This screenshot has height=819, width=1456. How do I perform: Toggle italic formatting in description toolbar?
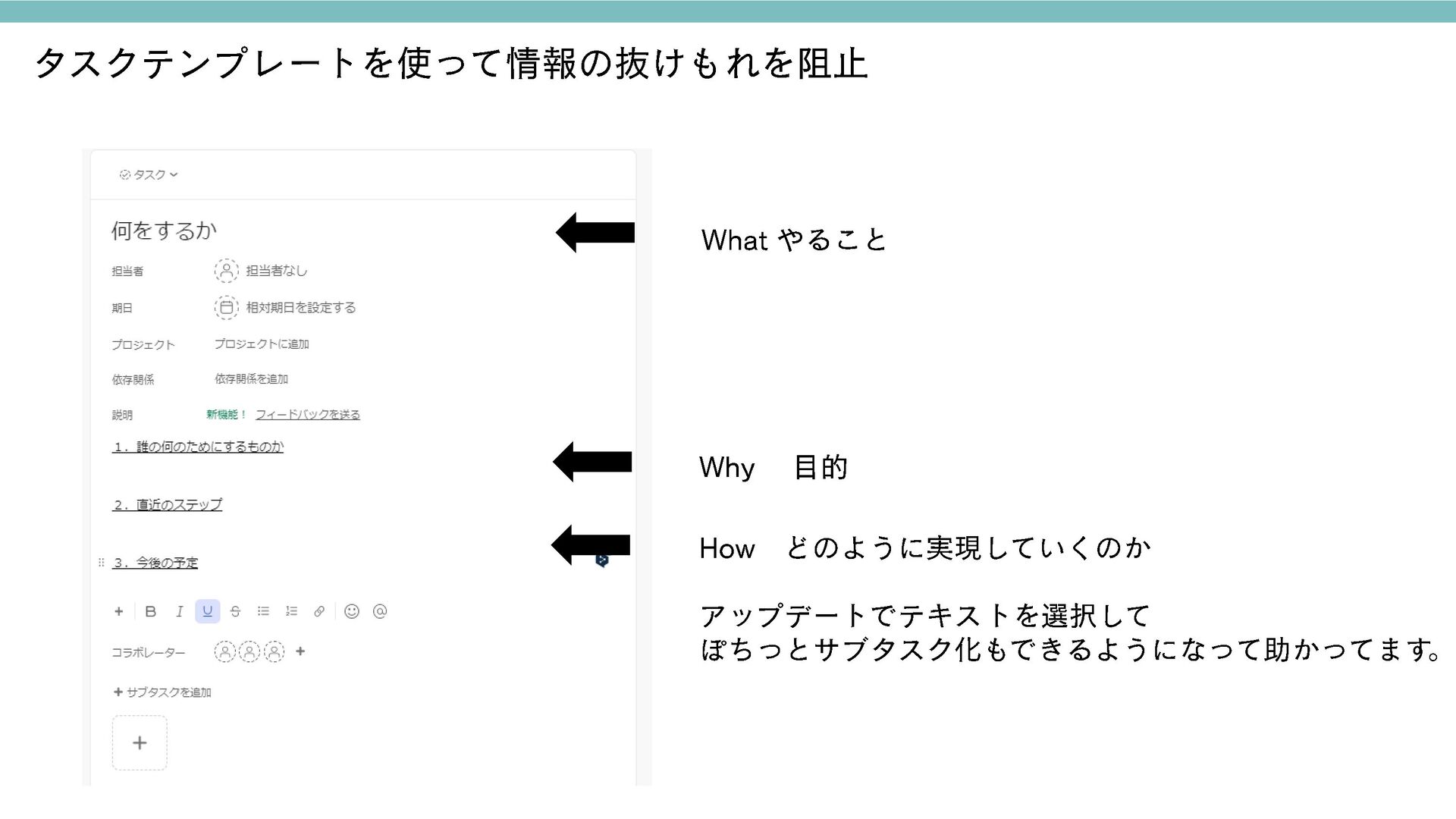point(179,611)
